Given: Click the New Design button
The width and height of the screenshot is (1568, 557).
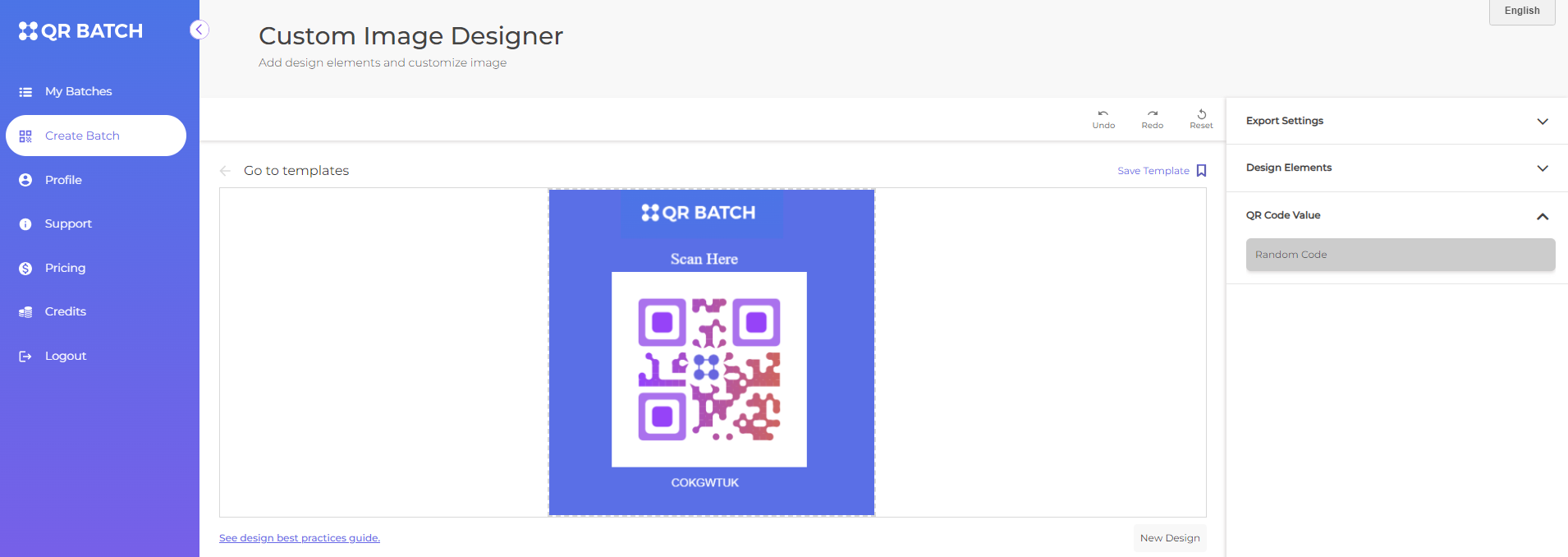Looking at the screenshot, I should (1170, 538).
